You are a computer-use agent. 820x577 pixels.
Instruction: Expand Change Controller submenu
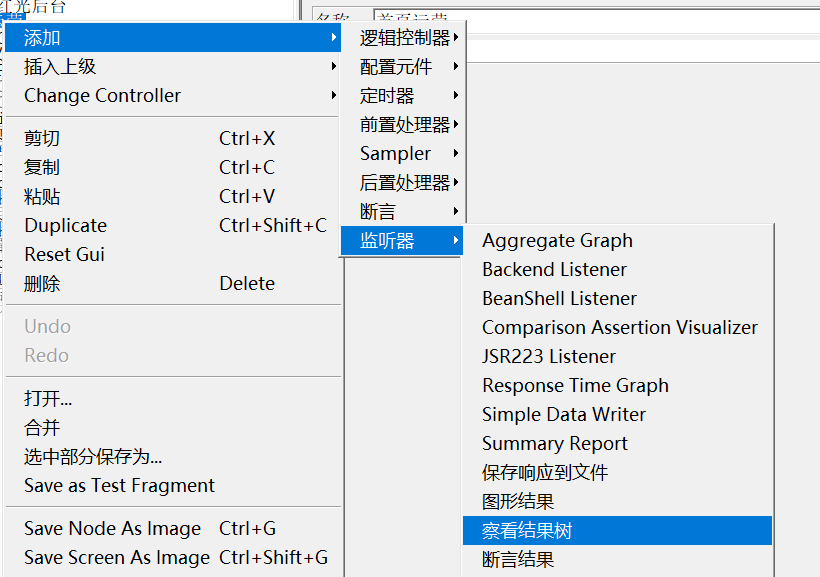pos(102,96)
